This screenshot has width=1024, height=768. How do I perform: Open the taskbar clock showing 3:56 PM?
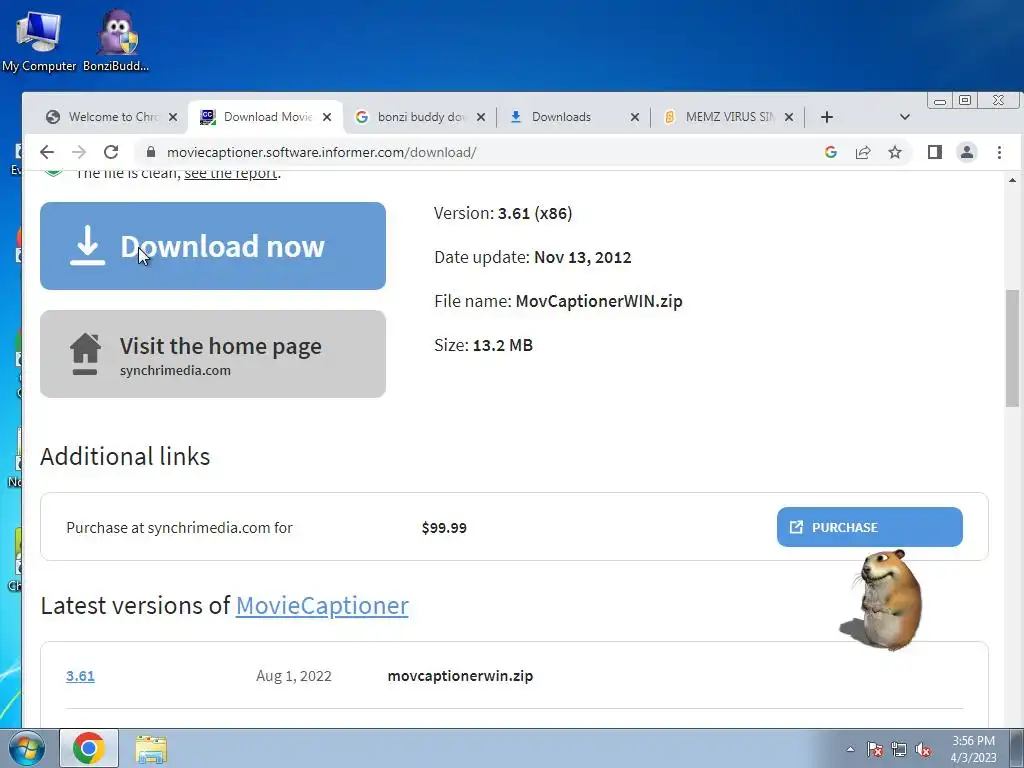(973, 748)
